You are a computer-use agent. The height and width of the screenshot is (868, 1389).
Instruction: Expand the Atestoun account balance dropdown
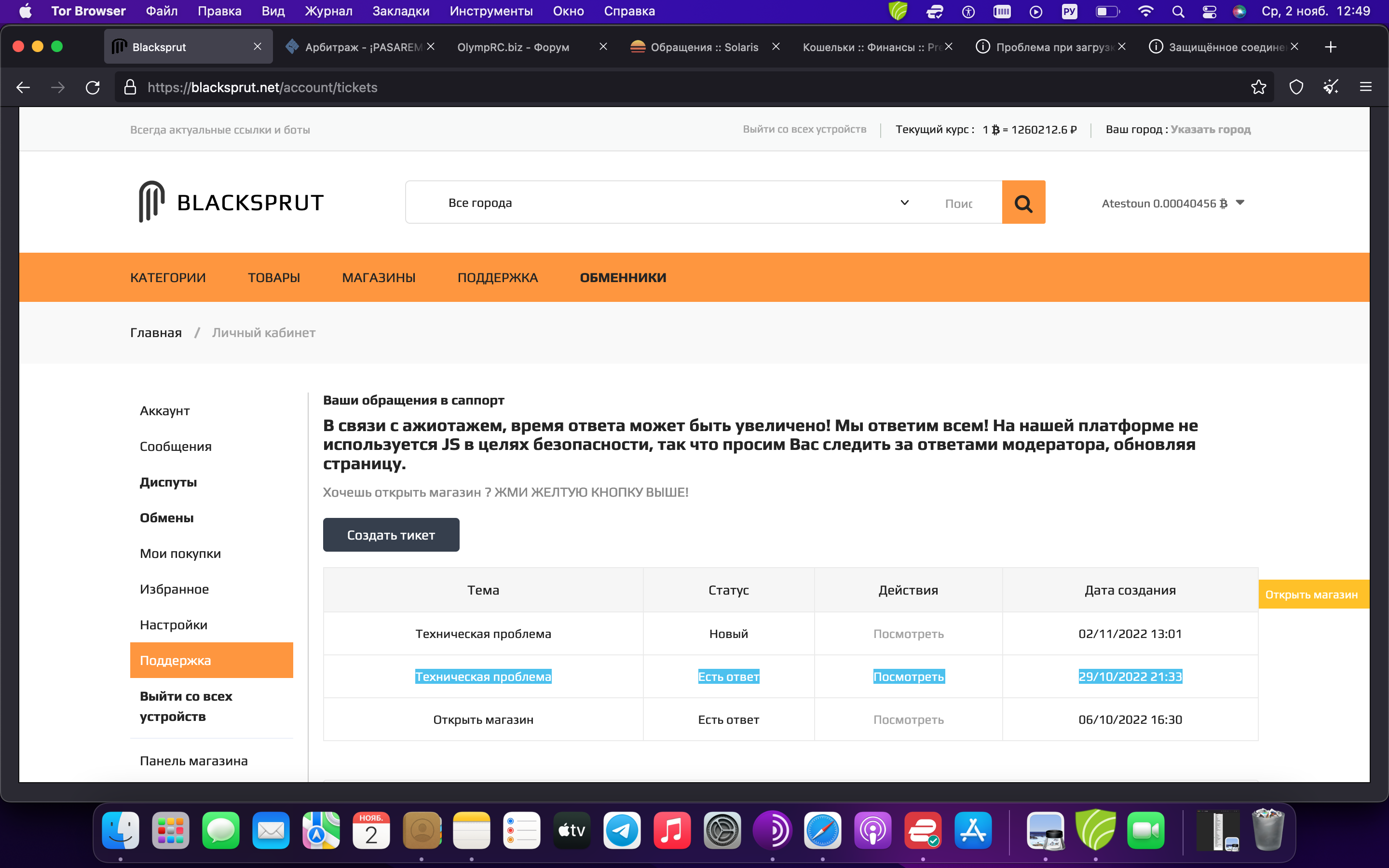[x=1172, y=203]
